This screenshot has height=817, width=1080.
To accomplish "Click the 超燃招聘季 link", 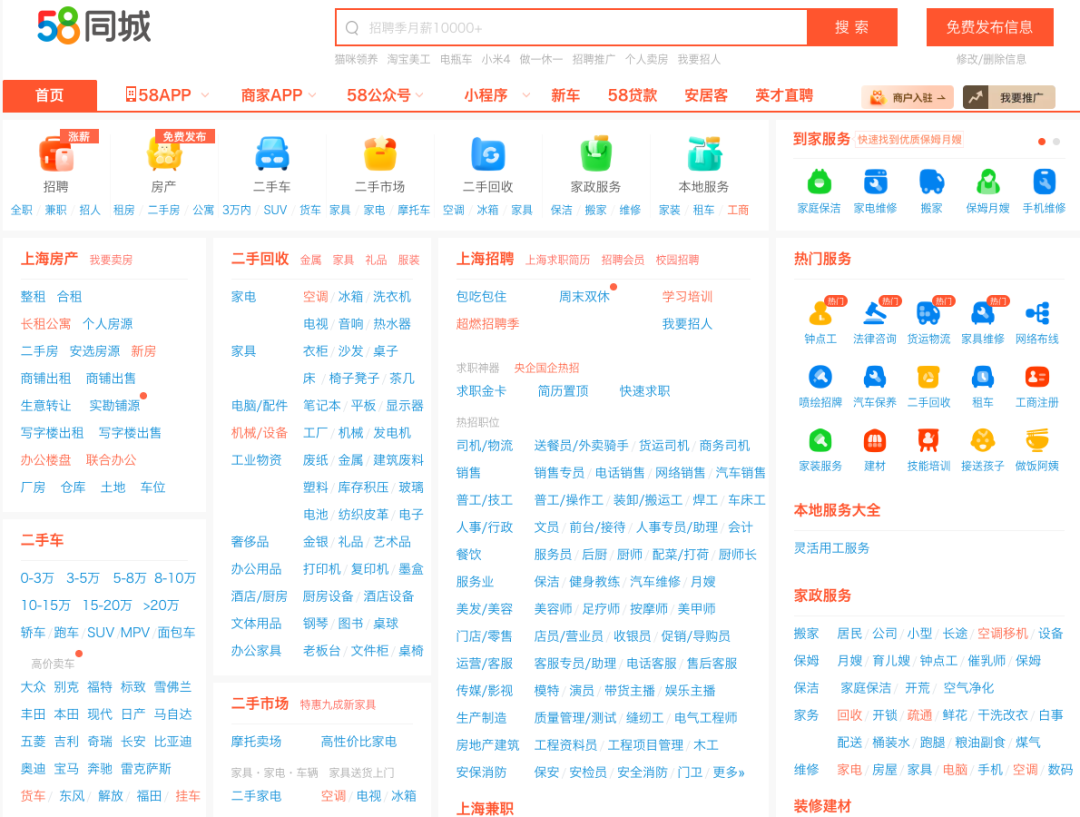I will coord(488,324).
